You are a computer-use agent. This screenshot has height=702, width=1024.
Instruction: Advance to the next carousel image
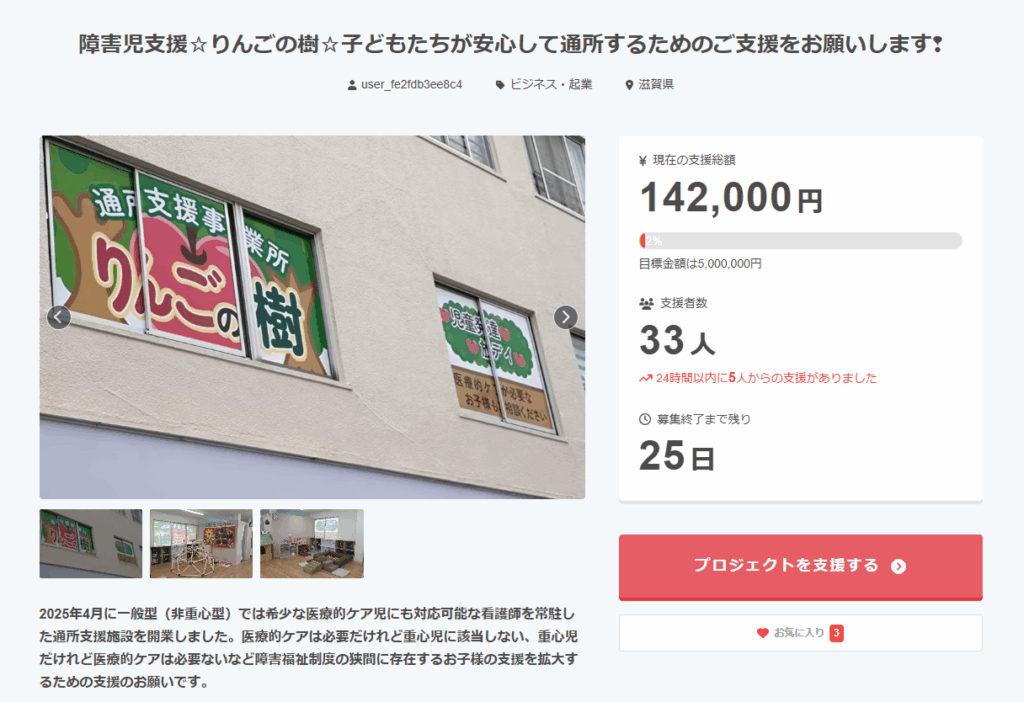(566, 317)
